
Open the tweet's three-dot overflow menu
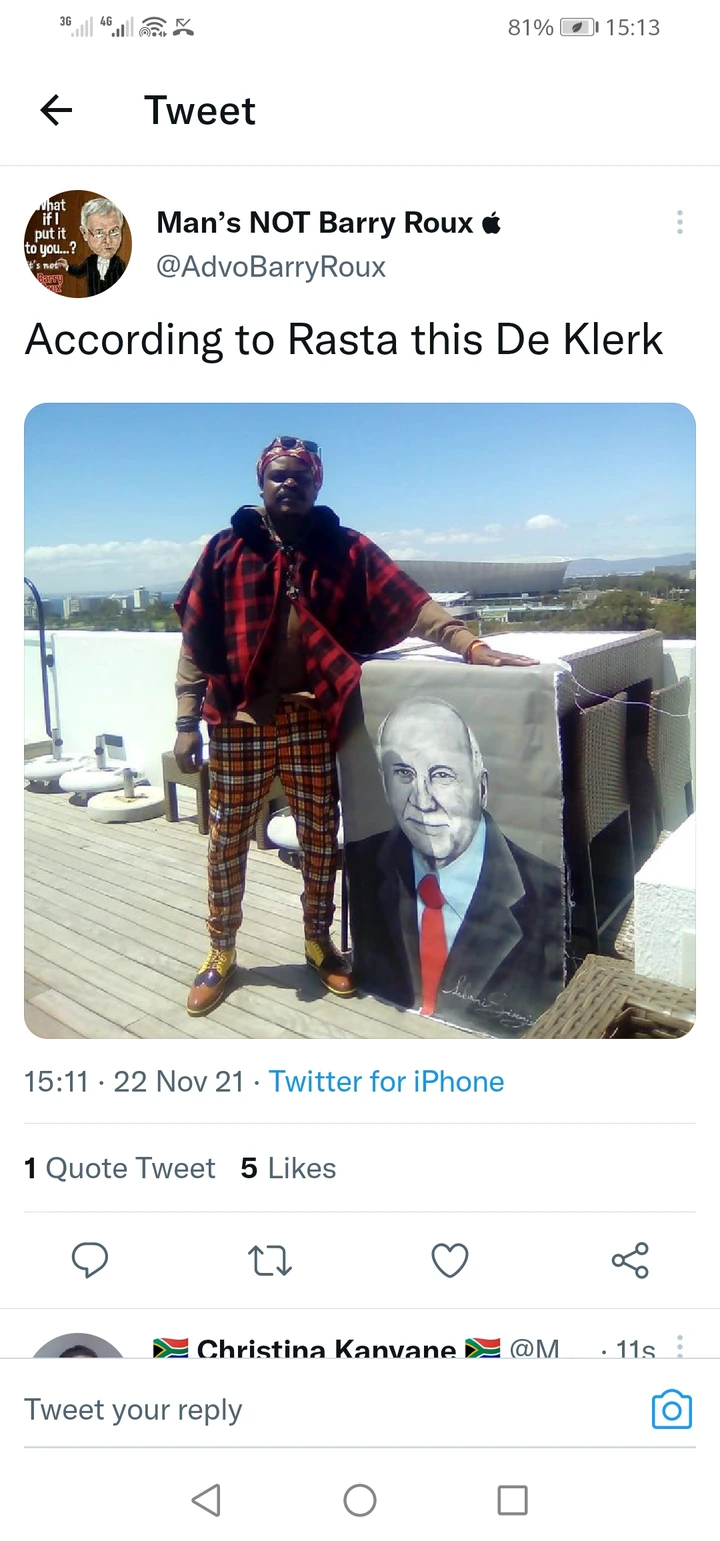680,222
